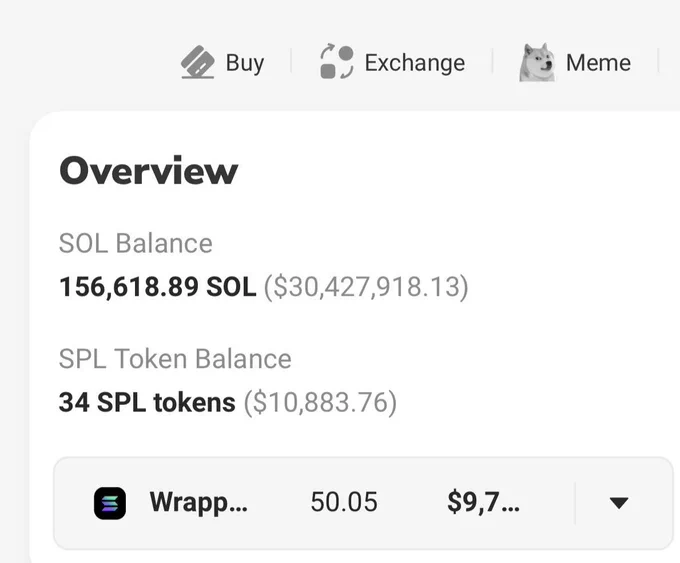Click the 50.05 token amount
The width and height of the screenshot is (680, 563).
click(344, 502)
